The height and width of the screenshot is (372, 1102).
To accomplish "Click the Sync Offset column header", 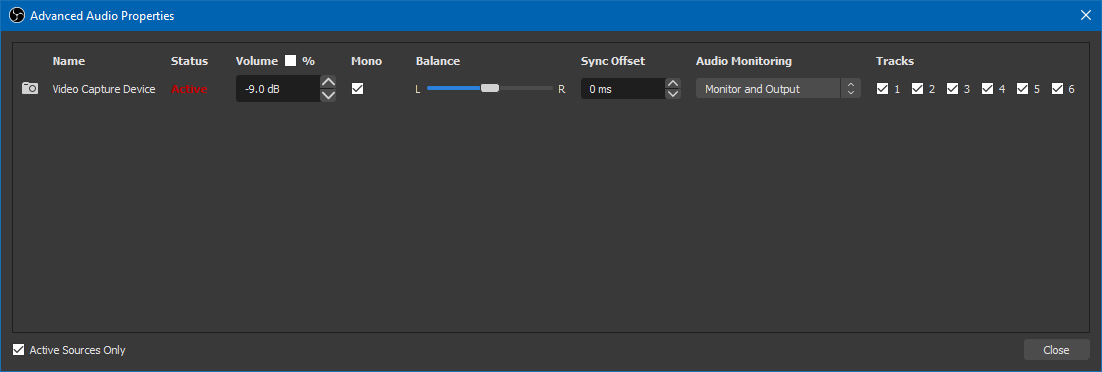I will 613,61.
